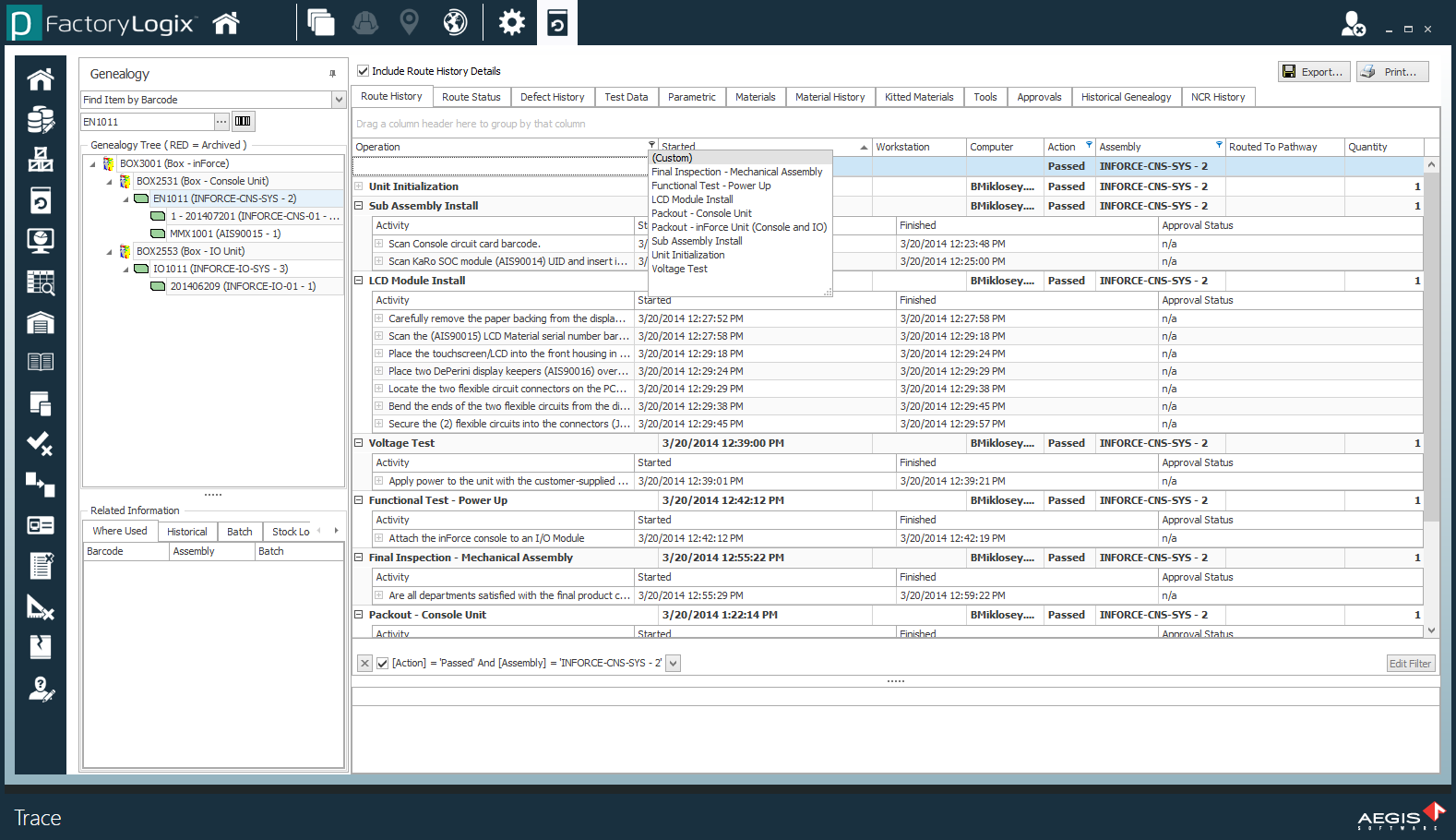This screenshot has width=1456, height=840.
Task: Open the settings gear icon
Action: (511, 22)
